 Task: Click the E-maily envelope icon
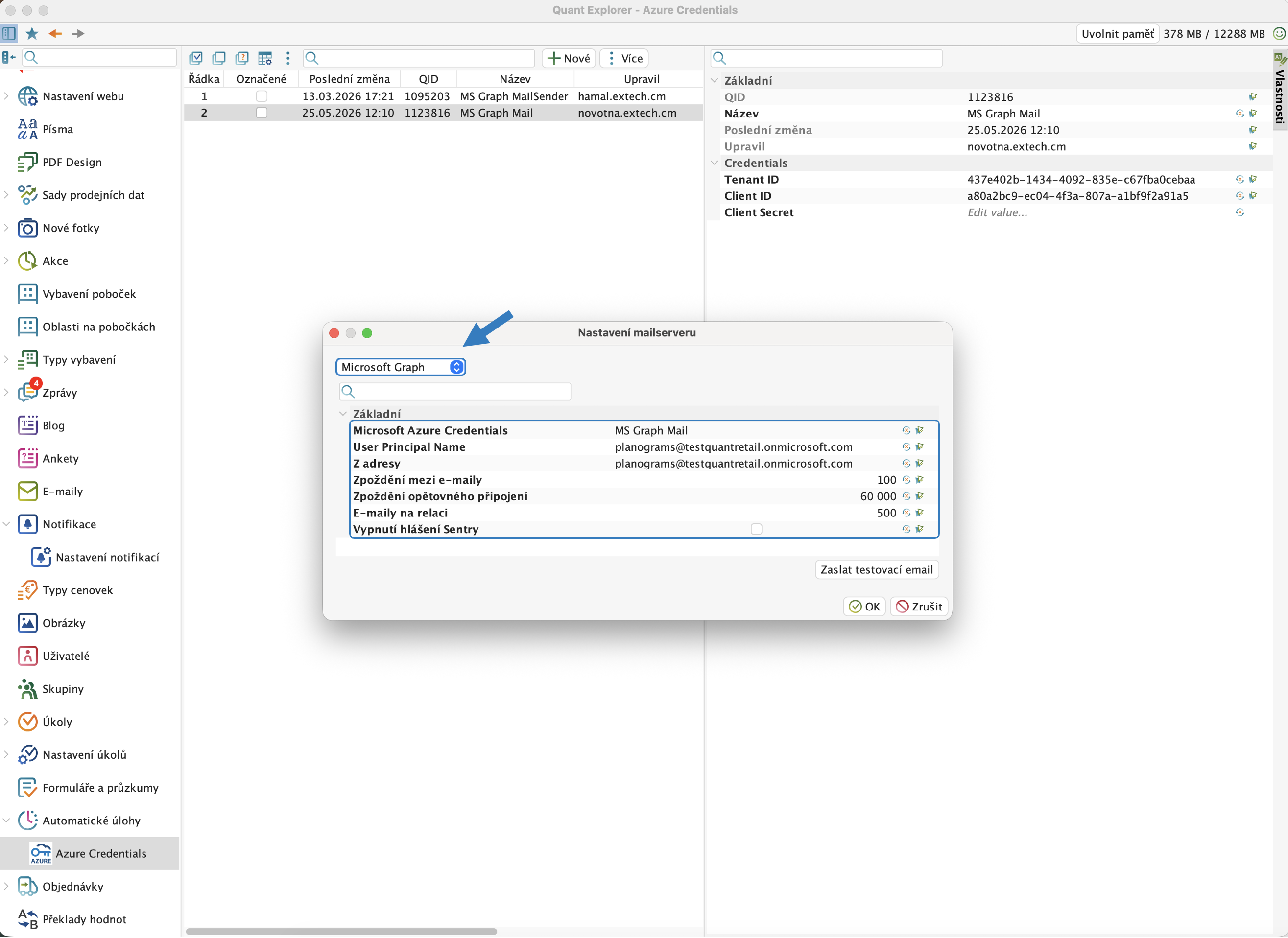tap(27, 492)
